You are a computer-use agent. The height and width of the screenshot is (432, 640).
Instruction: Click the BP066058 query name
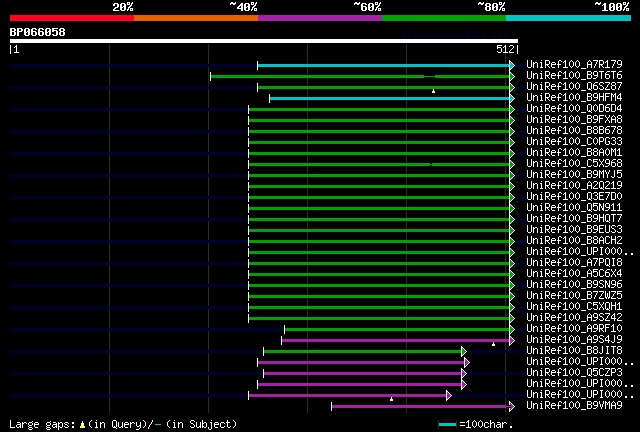tap(38, 32)
